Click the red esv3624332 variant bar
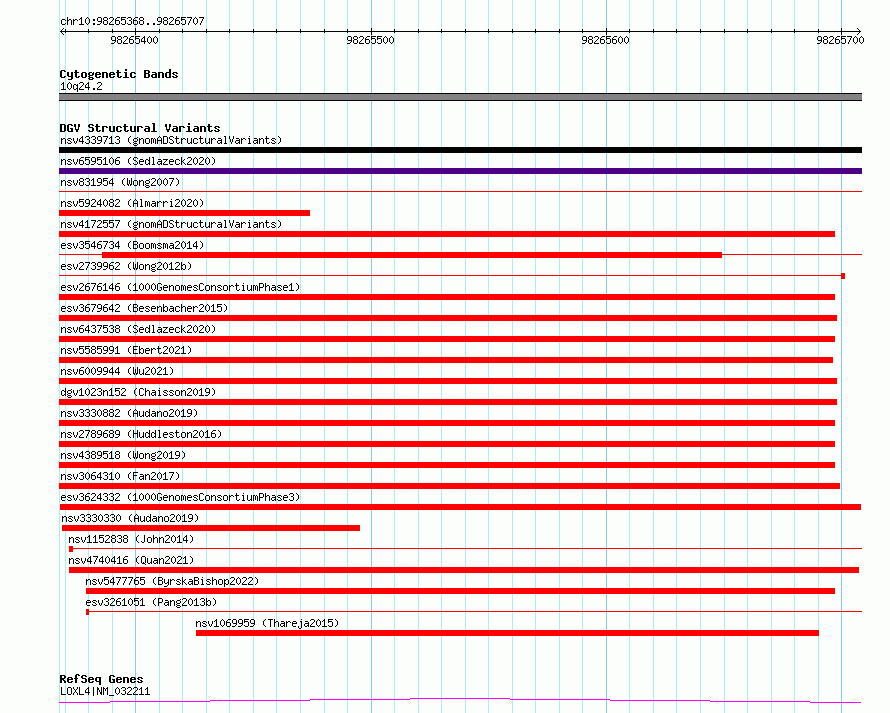 point(460,507)
